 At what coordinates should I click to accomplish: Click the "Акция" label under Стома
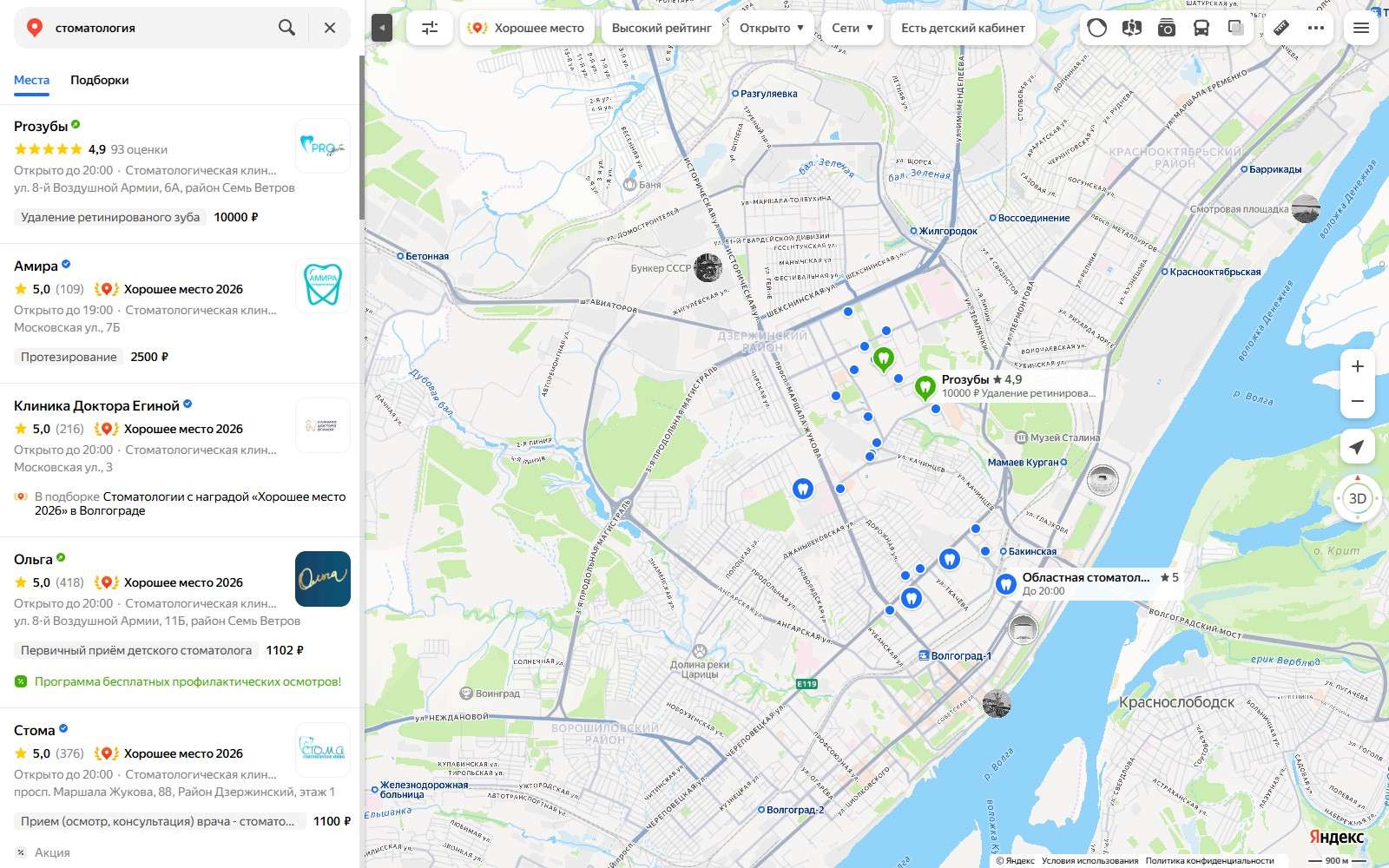52,852
